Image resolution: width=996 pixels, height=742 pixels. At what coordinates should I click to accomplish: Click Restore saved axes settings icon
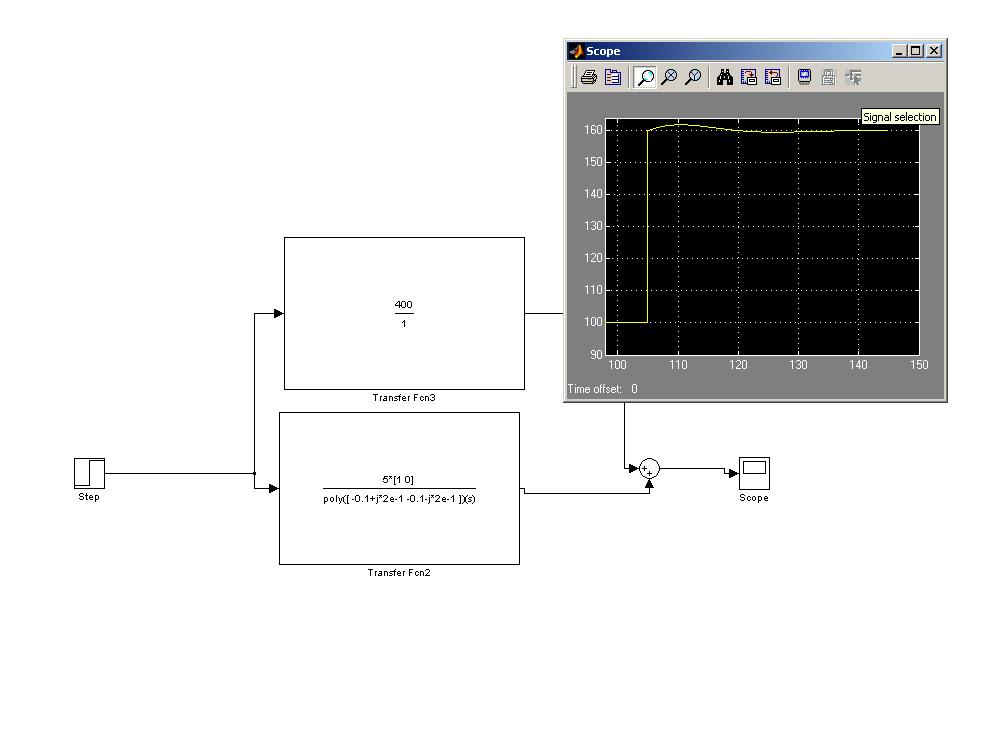tap(773, 78)
